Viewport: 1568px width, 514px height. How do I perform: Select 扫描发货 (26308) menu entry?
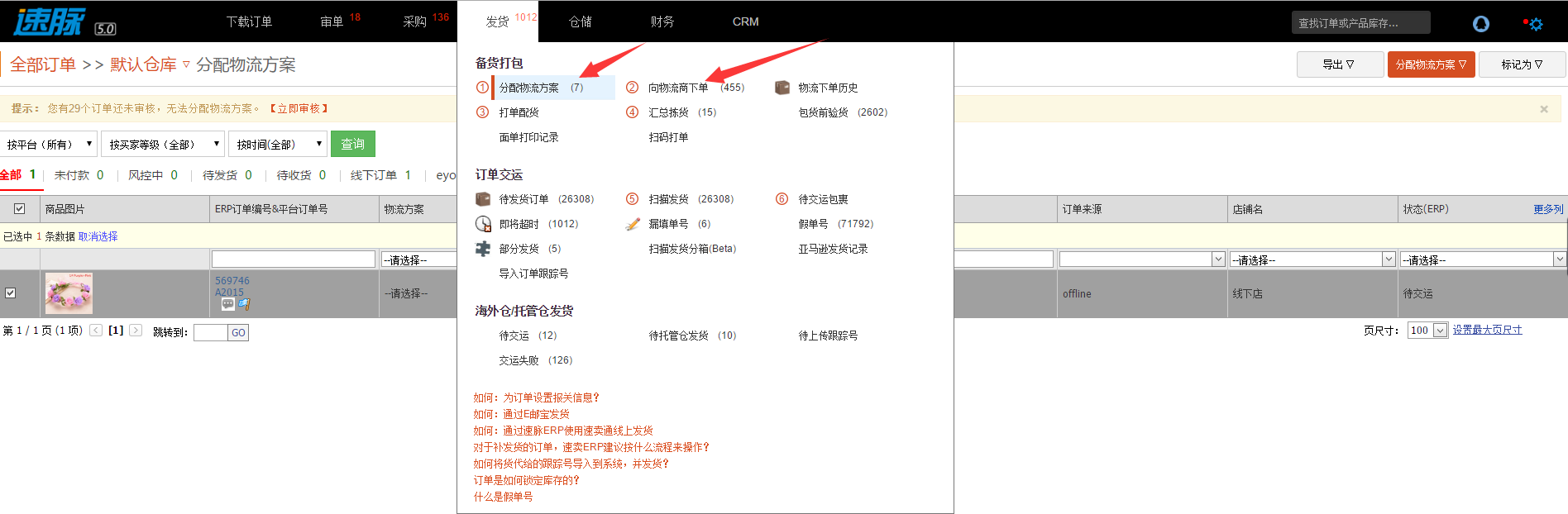[691, 199]
